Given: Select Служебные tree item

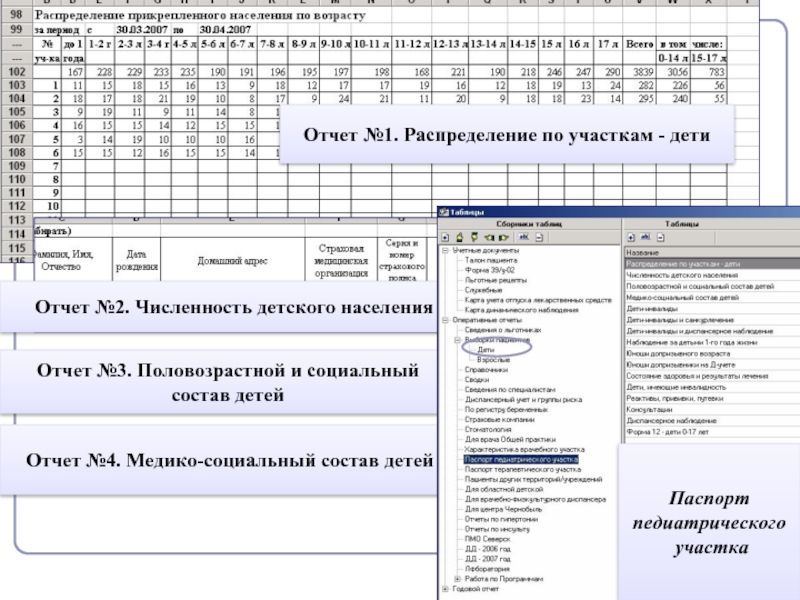Looking at the screenshot, I should (483, 290).
